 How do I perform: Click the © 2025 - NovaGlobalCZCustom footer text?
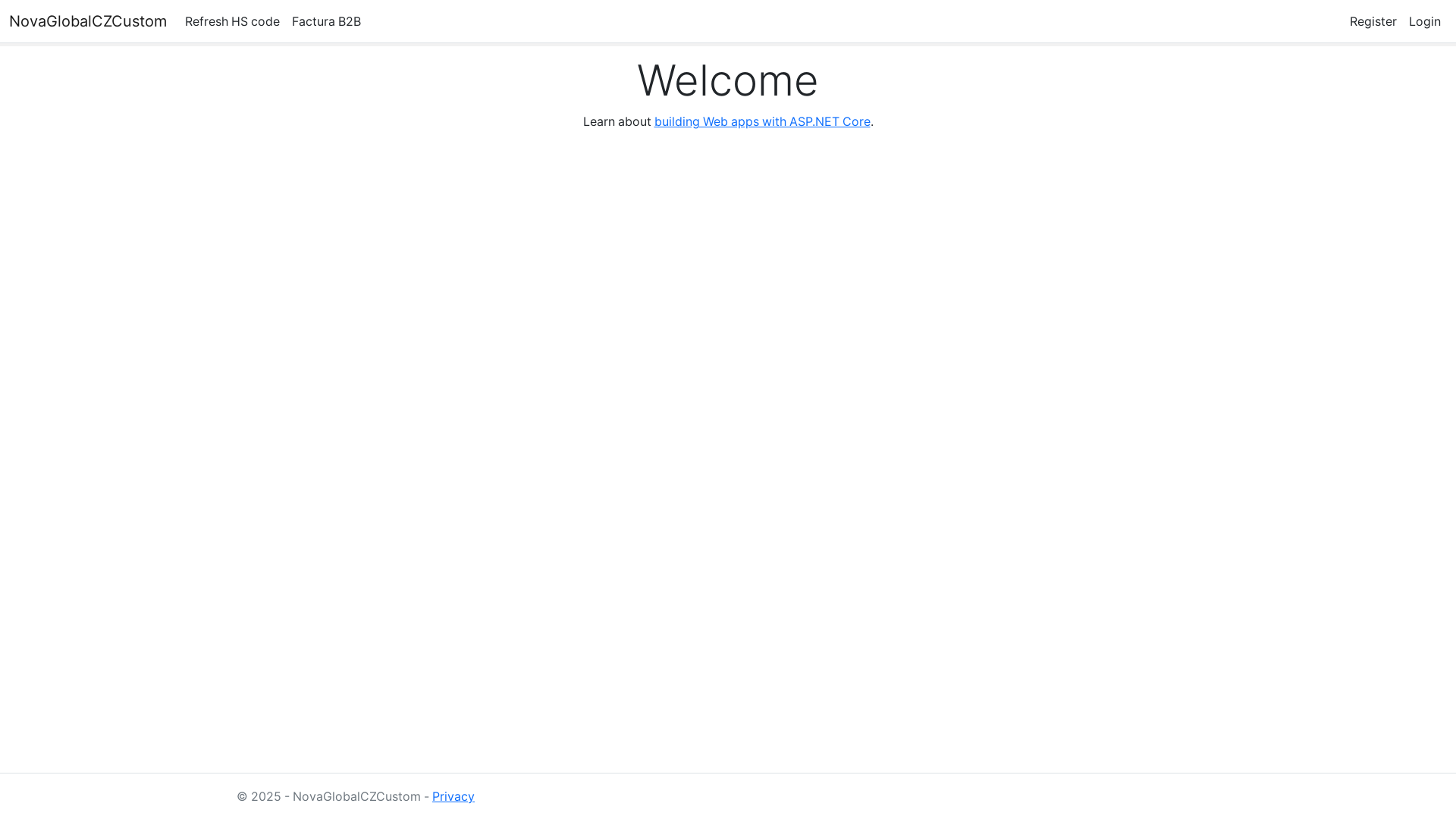(x=328, y=796)
